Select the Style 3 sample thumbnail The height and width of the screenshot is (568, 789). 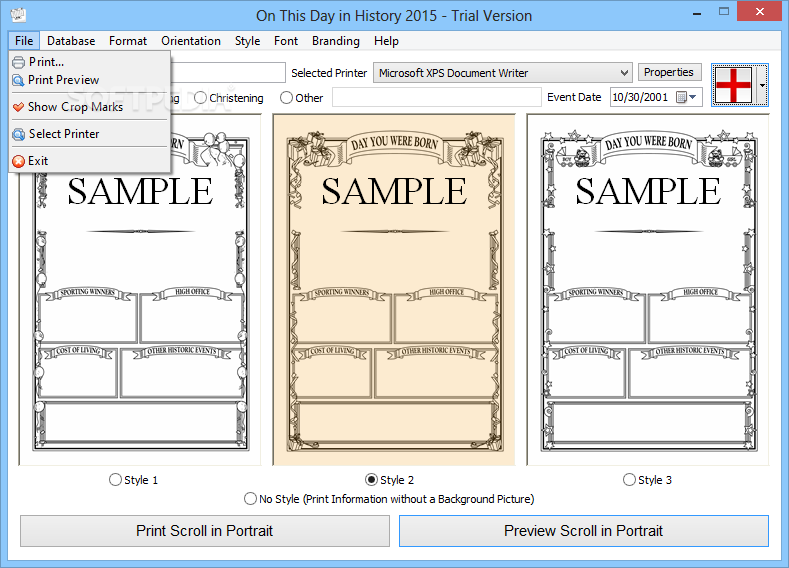point(648,289)
